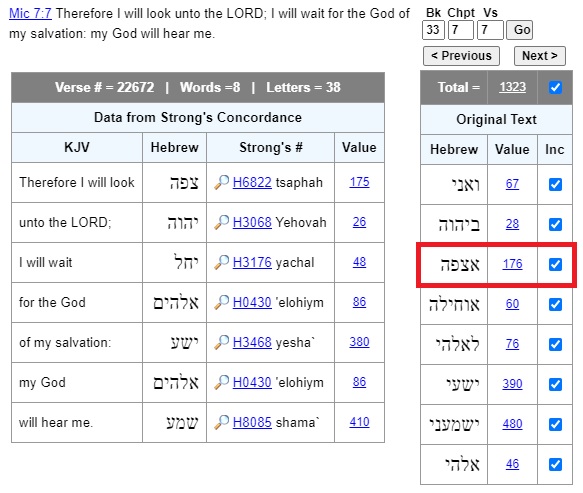Click original text value 28

tap(512, 224)
